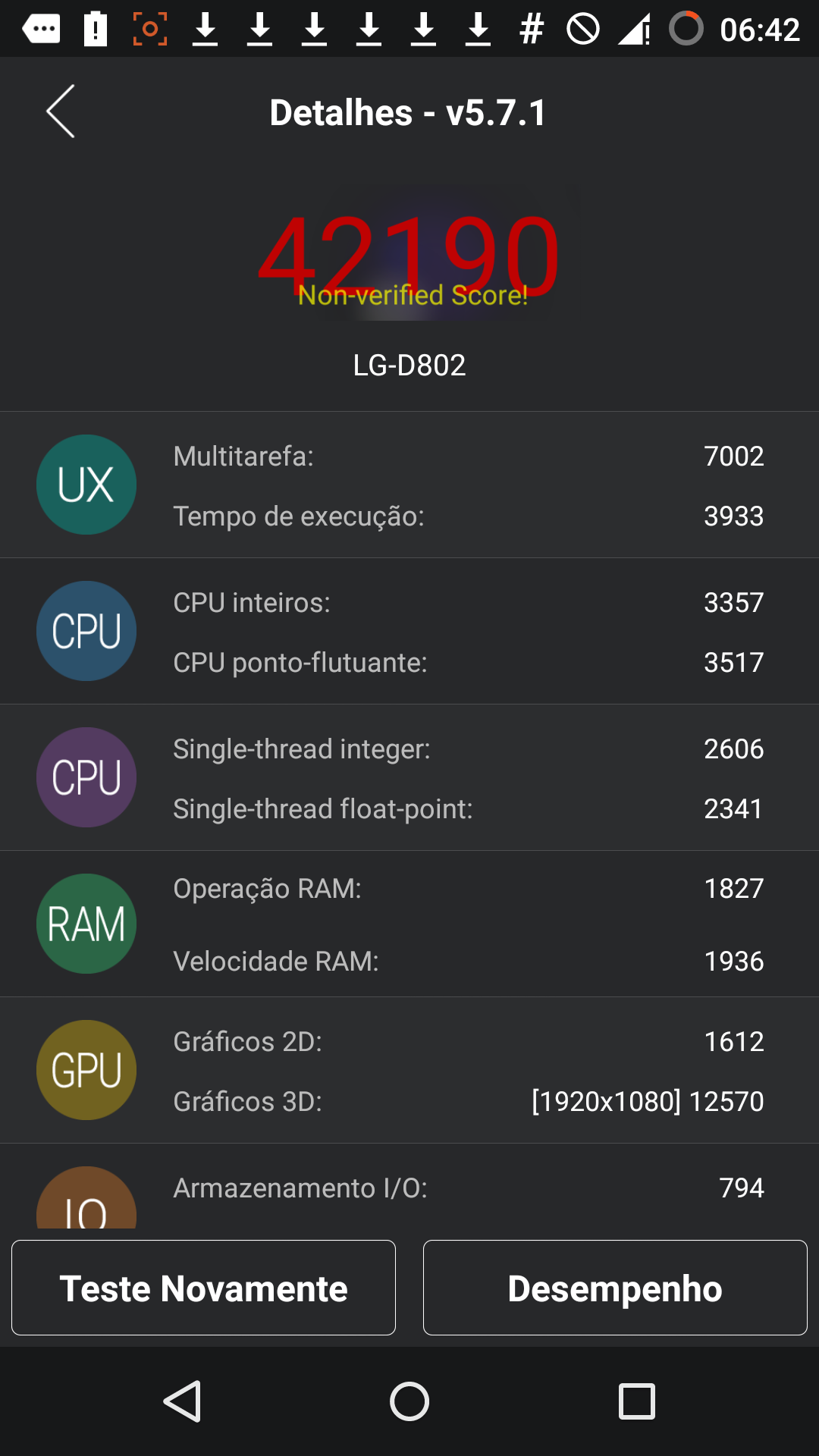This screenshot has height=1456, width=819.
Task: Select the Multitarefa score row
Action: (x=469, y=457)
